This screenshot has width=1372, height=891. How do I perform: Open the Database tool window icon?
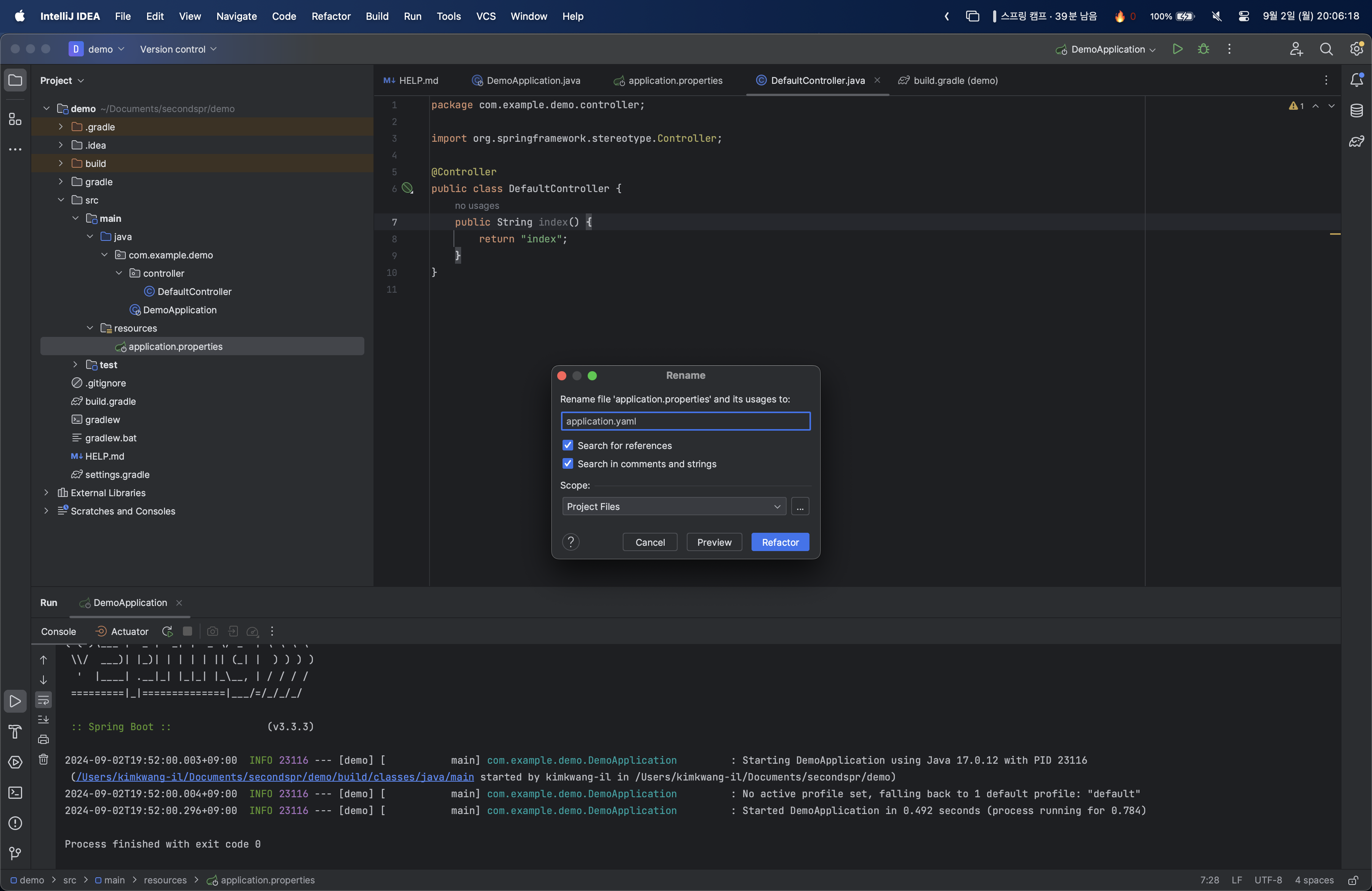pyautogui.click(x=1356, y=111)
